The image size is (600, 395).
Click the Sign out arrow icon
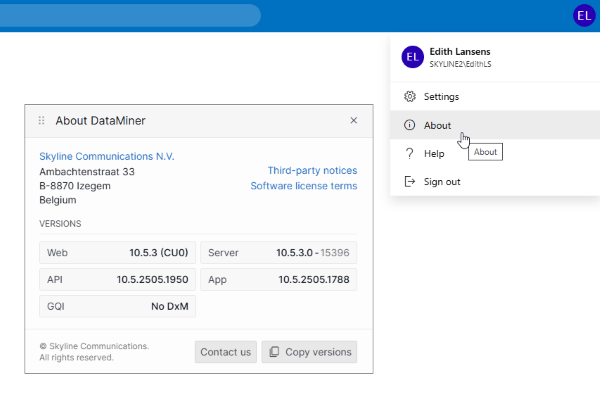[x=410, y=181]
